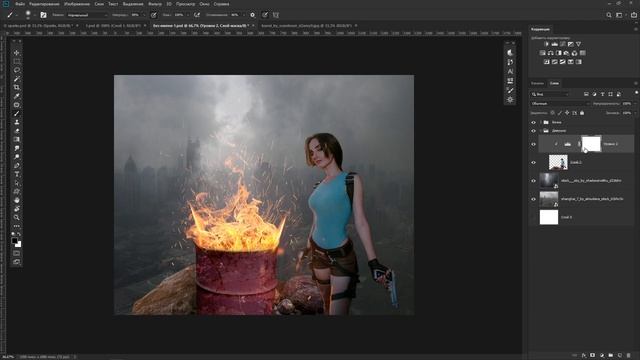The image size is (640, 360).
Task: Add a Black & White adjustment
Action: coord(558,53)
